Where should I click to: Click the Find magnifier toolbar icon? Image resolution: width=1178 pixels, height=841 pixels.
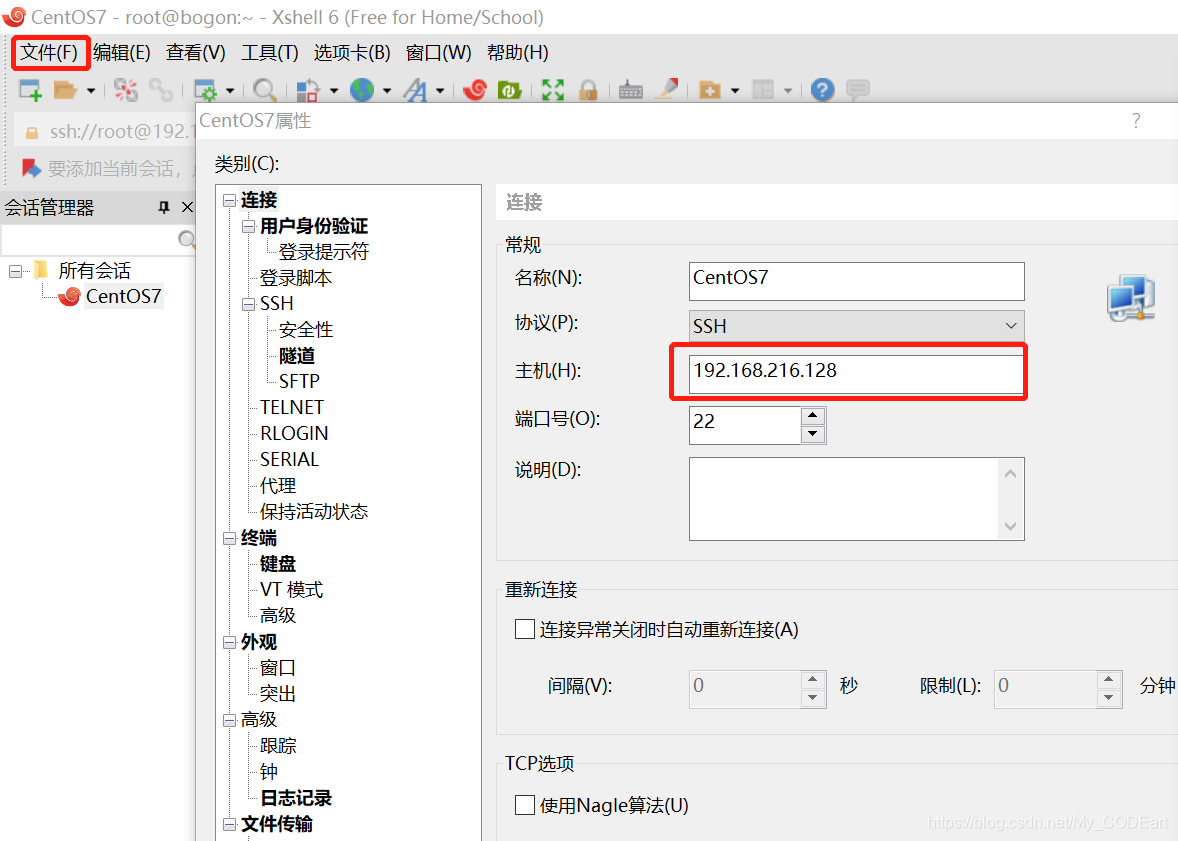coord(264,90)
